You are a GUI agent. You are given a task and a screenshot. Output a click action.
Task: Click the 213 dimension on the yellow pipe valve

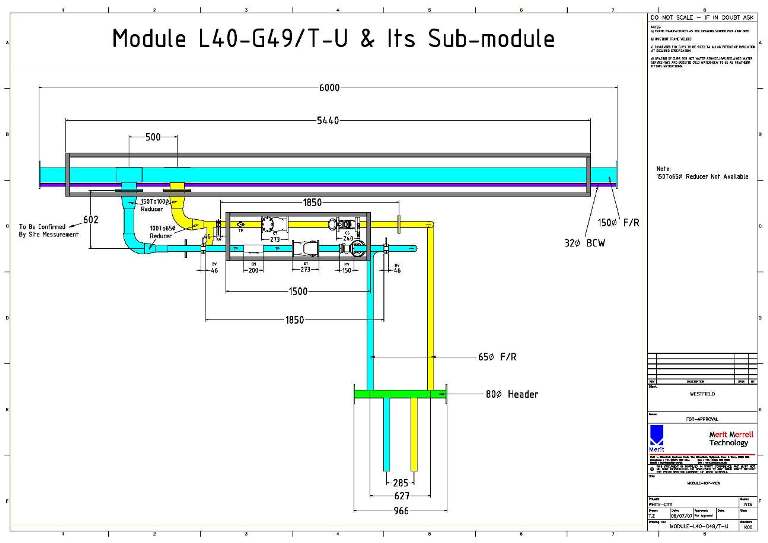click(275, 239)
